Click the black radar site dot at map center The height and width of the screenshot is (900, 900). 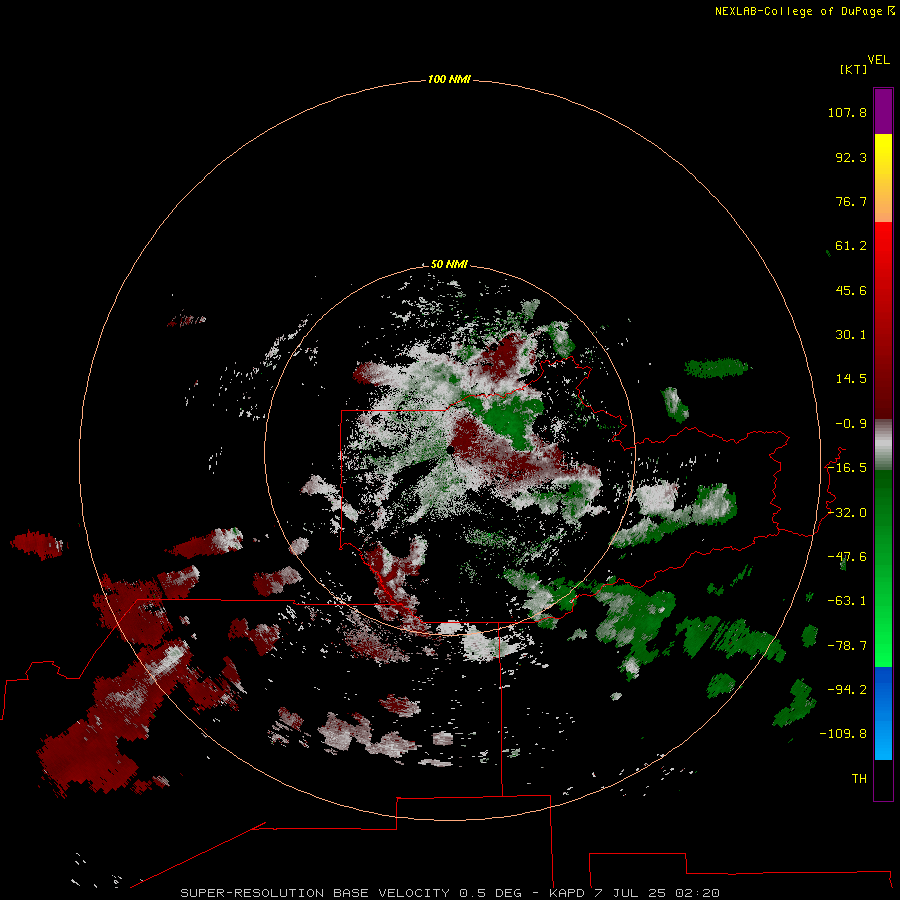[x=451, y=449]
